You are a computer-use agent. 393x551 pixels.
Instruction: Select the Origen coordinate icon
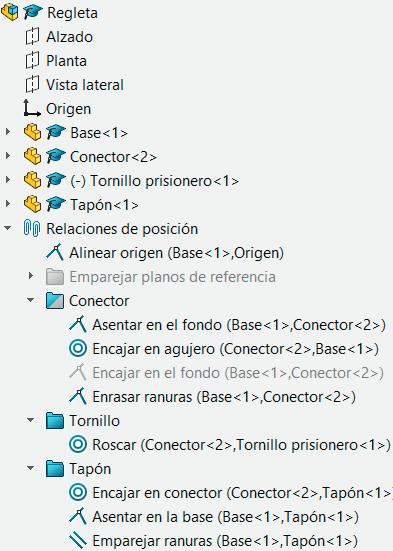[32, 108]
